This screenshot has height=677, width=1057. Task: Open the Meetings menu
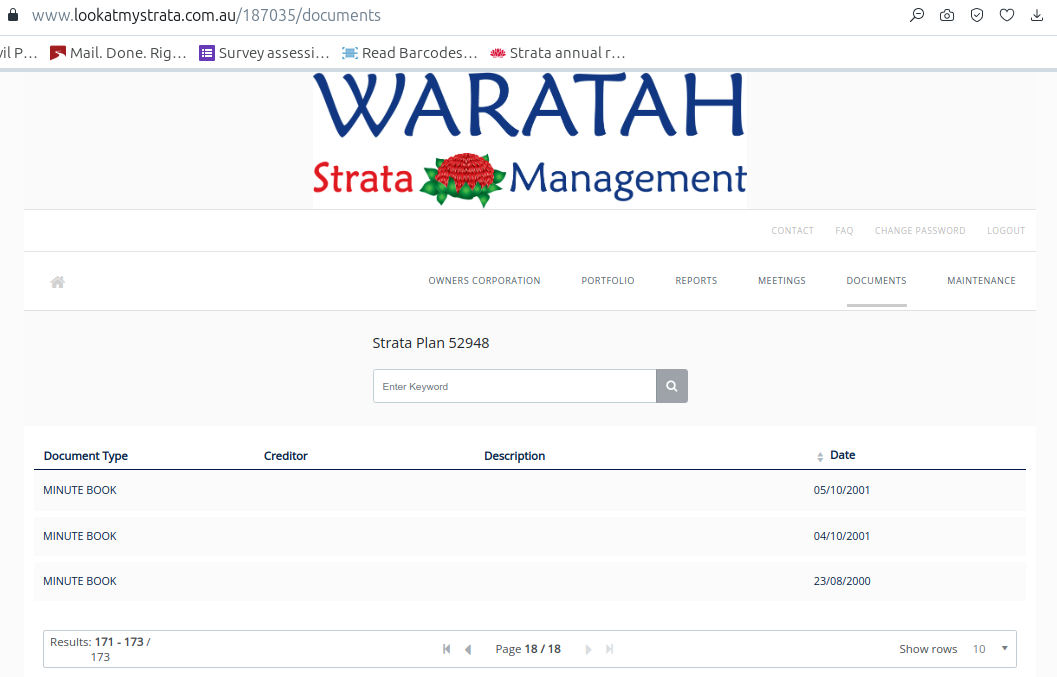pyautogui.click(x=782, y=281)
